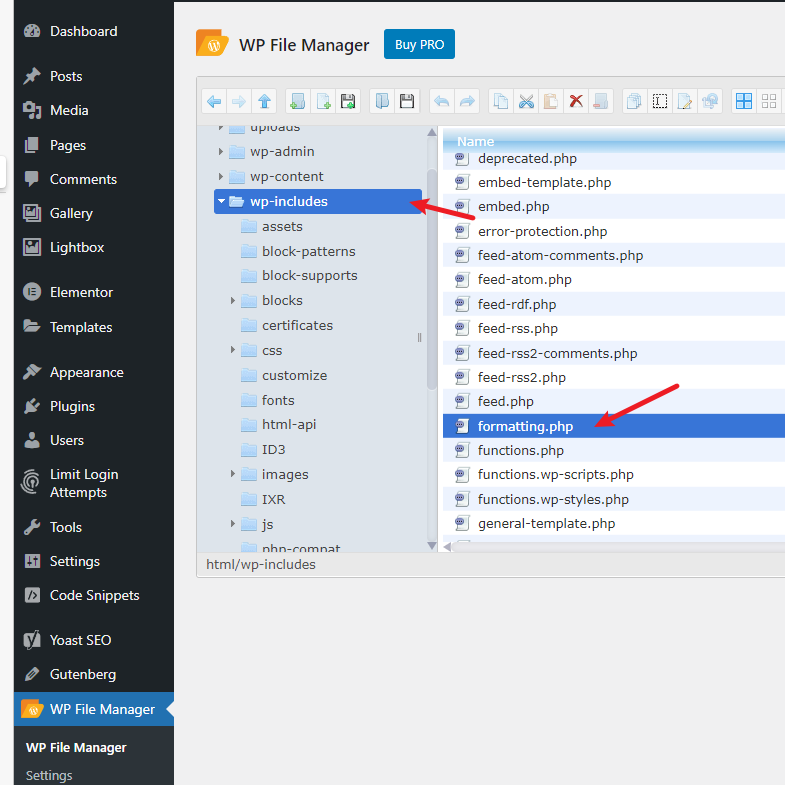Select feed-rss2-comments.php file
The width and height of the screenshot is (785, 785).
pyautogui.click(x=614, y=353)
